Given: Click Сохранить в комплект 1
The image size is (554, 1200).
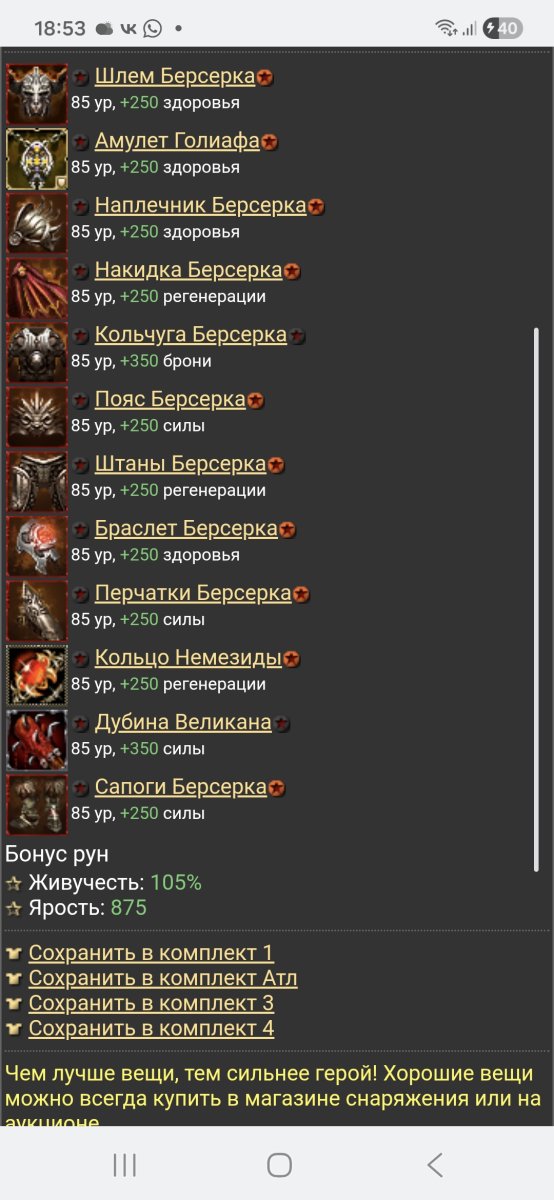Looking at the screenshot, I should coord(151,952).
